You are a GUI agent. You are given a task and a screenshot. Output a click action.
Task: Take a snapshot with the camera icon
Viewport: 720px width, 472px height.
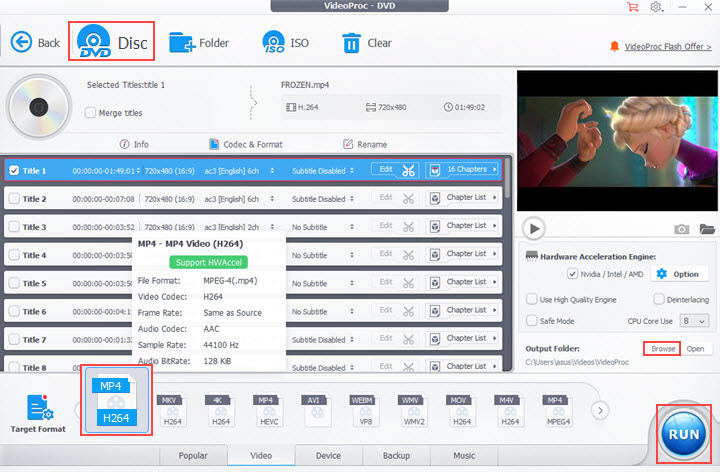point(681,229)
